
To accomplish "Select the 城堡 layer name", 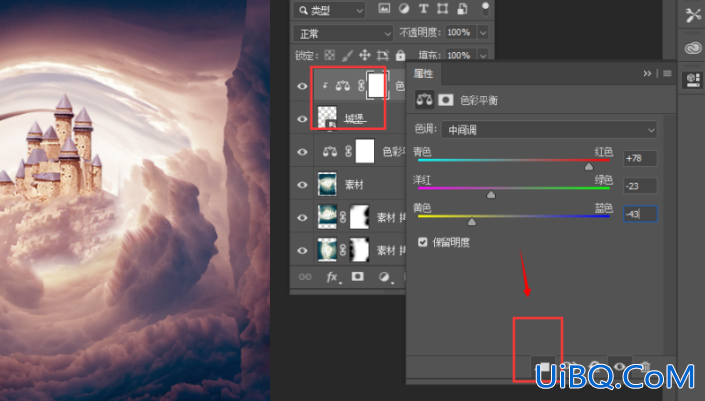I will (355, 119).
